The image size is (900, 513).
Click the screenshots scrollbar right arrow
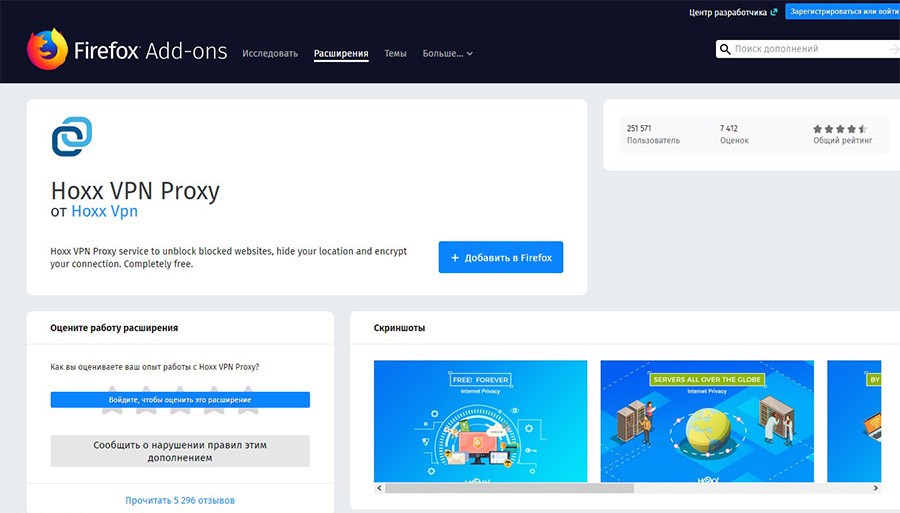877,488
